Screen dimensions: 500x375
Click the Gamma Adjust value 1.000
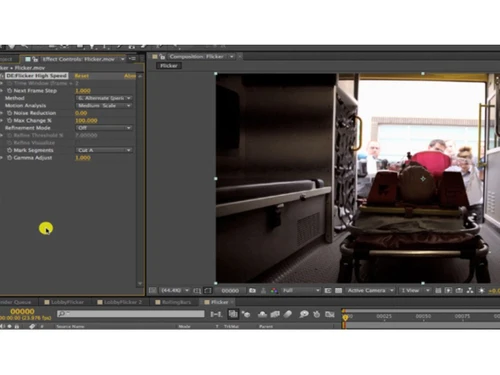pyautogui.click(x=83, y=158)
